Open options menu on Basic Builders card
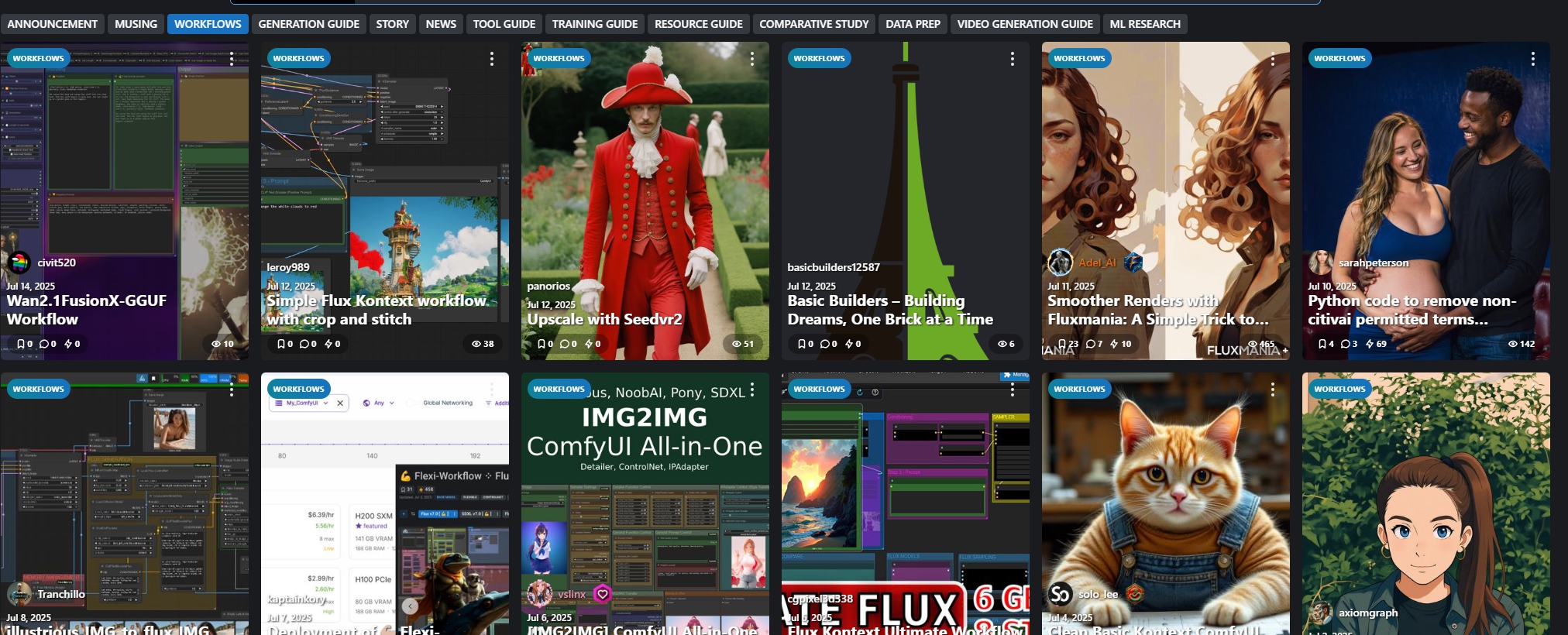 click(1013, 59)
